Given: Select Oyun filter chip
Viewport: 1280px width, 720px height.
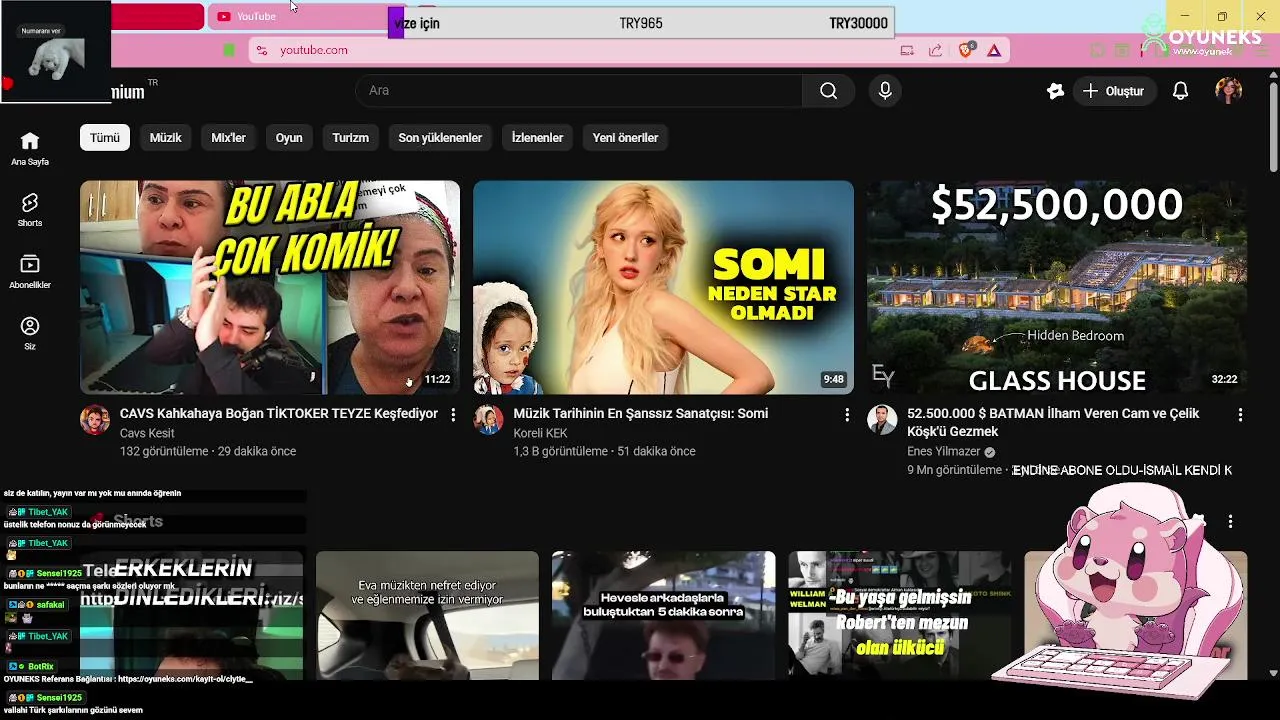Looking at the screenshot, I should pyautogui.click(x=289, y=138).
